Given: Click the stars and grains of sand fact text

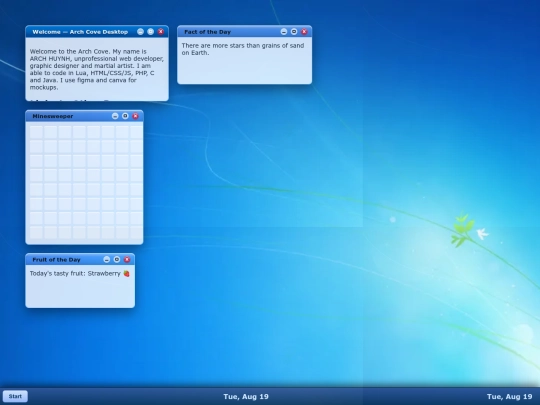Looking at the screenshot, I should (243, 49).
